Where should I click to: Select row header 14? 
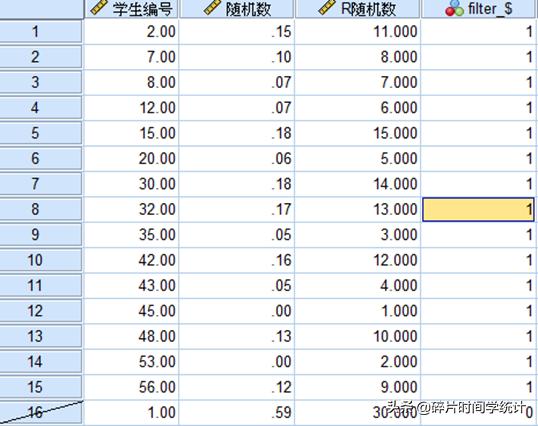41,362
